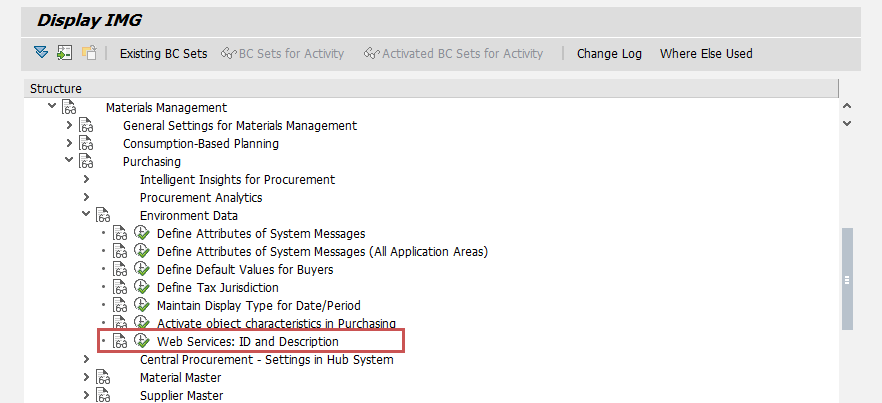Click the vertical scrollbar thumb
Screen dimensions: 882x403
coord(847,279)
